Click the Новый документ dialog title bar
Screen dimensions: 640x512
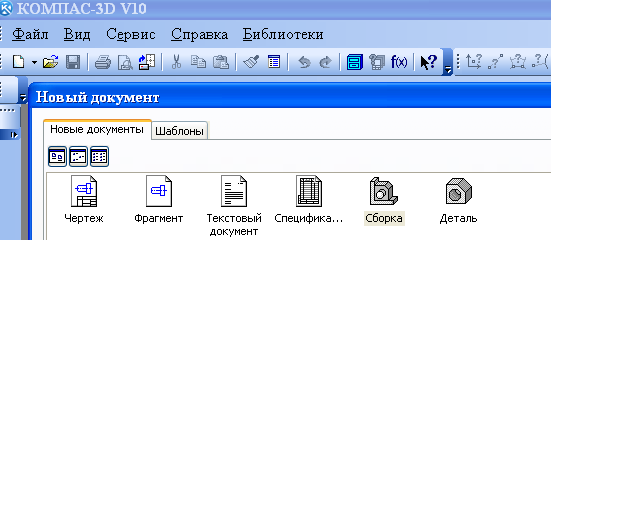291,97
